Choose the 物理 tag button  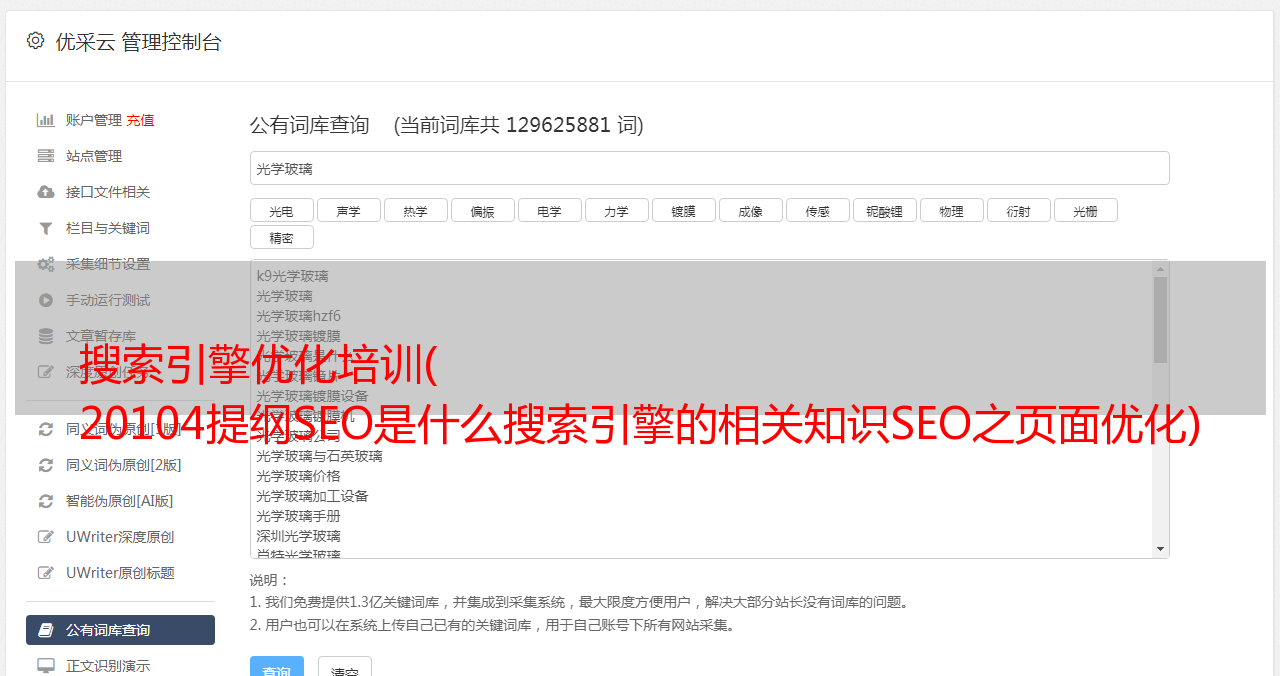click(x=951, y=210)
